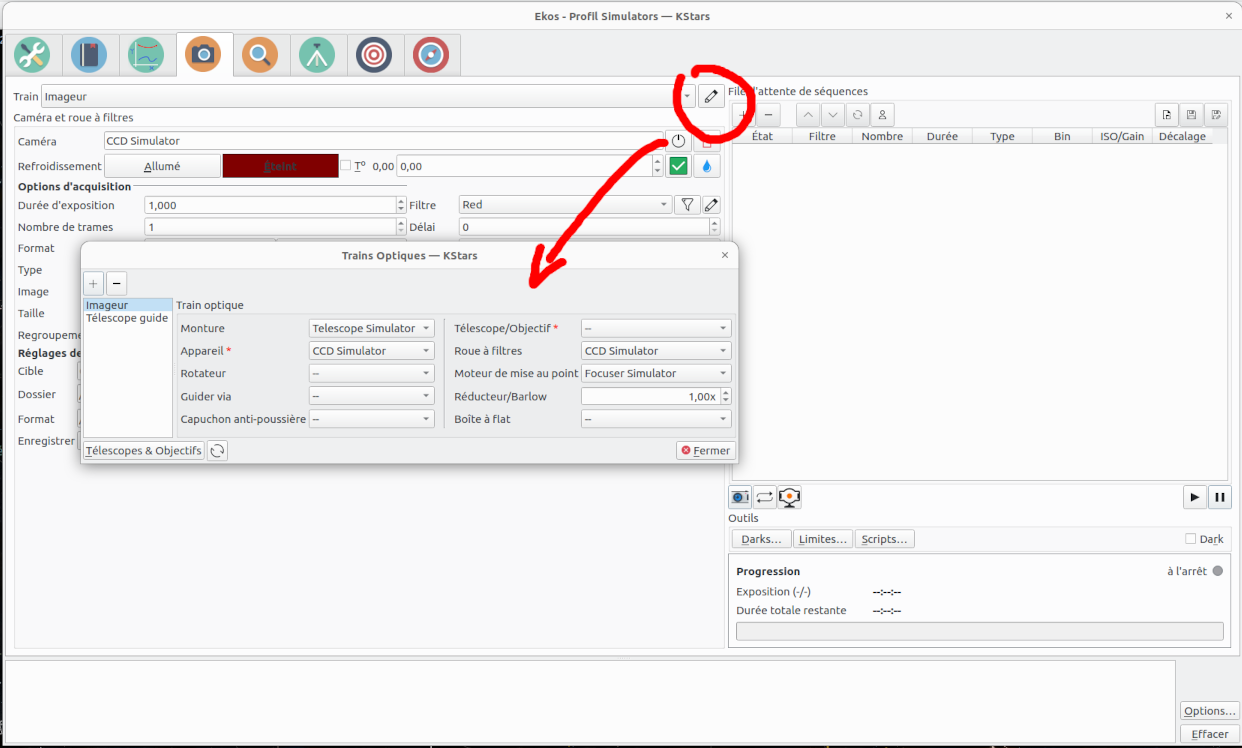Click the preview camera icon button
Screen dimensions: 1242x748
pyautogui.click(x=740, y=497)
